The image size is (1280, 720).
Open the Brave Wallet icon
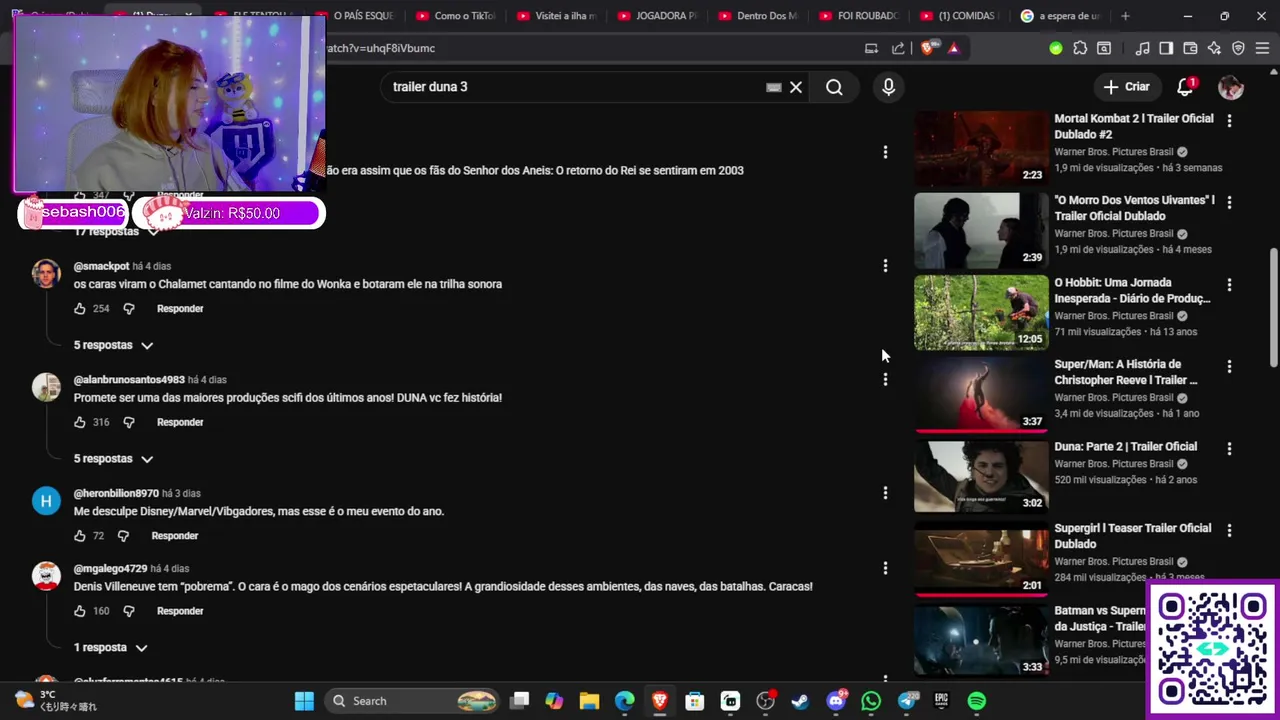click(1190, 48)
